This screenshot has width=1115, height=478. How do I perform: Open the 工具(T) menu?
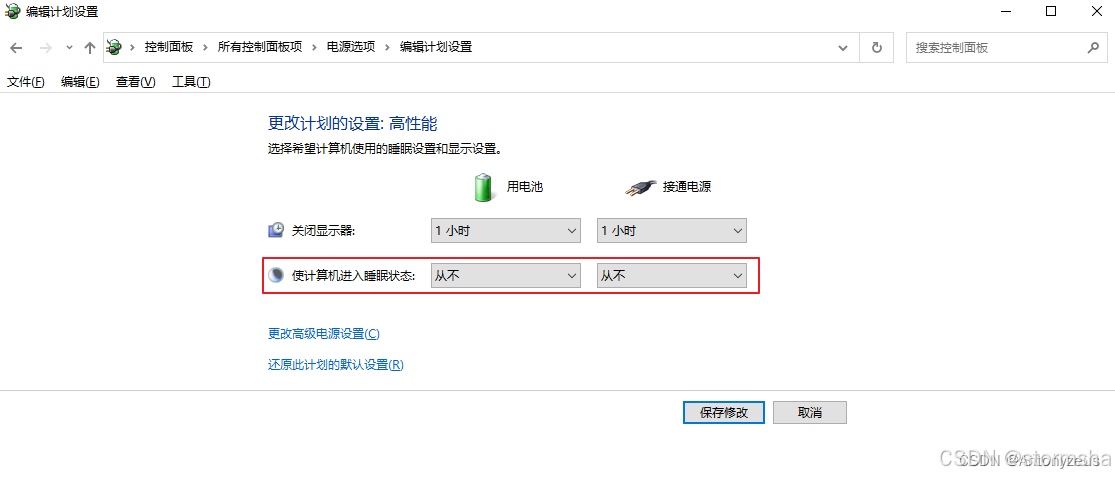point(191,82)
